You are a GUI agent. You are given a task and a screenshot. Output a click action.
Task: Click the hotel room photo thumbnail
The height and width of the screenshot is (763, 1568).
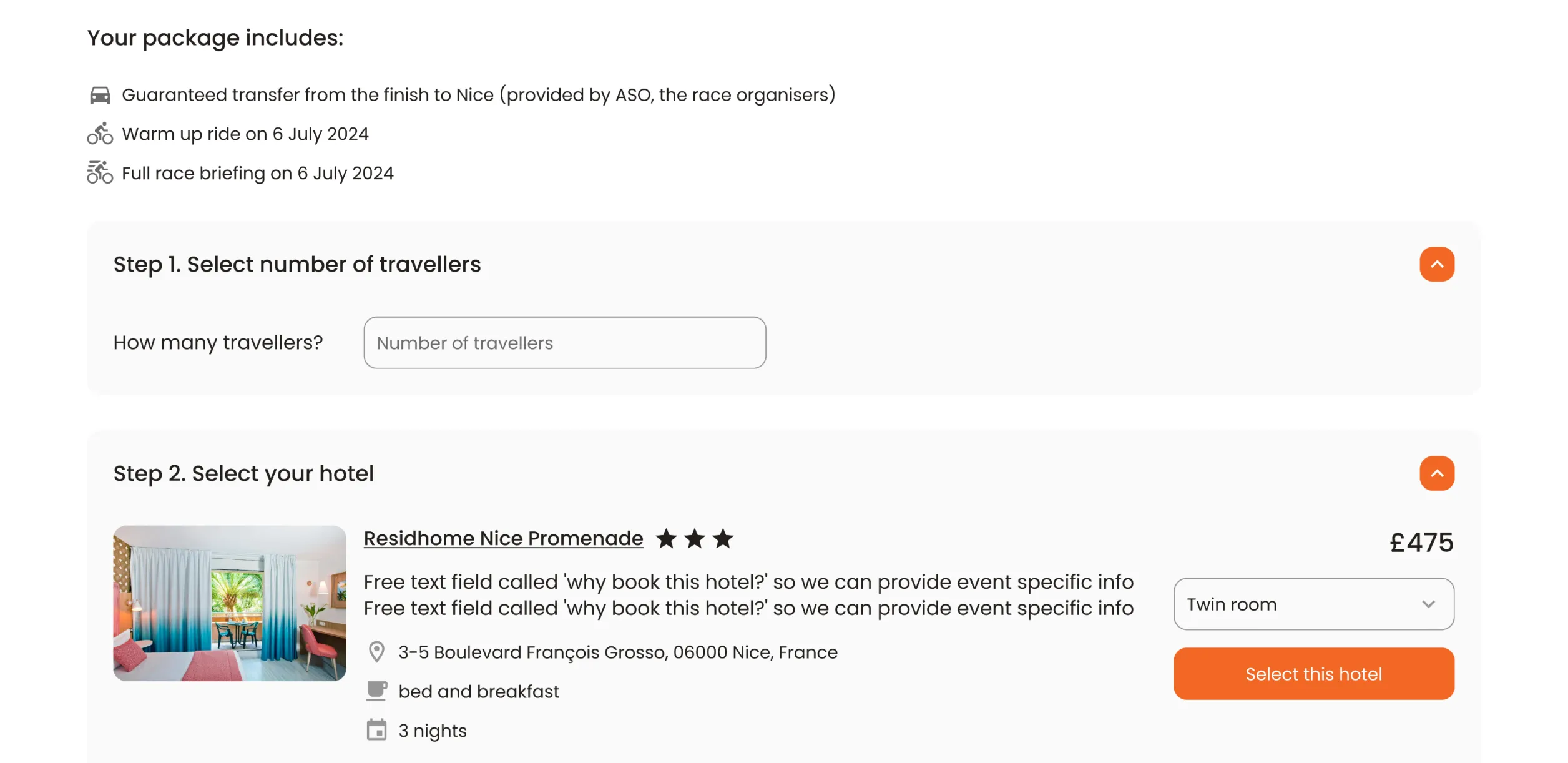[229, 603]
